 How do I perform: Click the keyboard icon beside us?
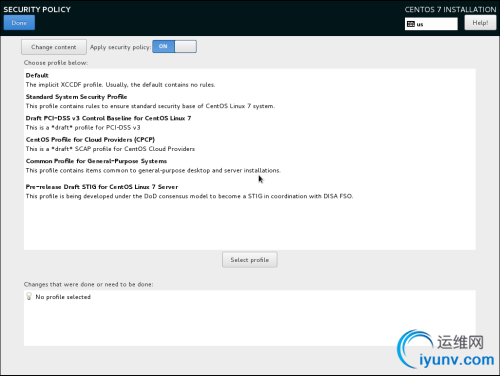click(411, 24)
